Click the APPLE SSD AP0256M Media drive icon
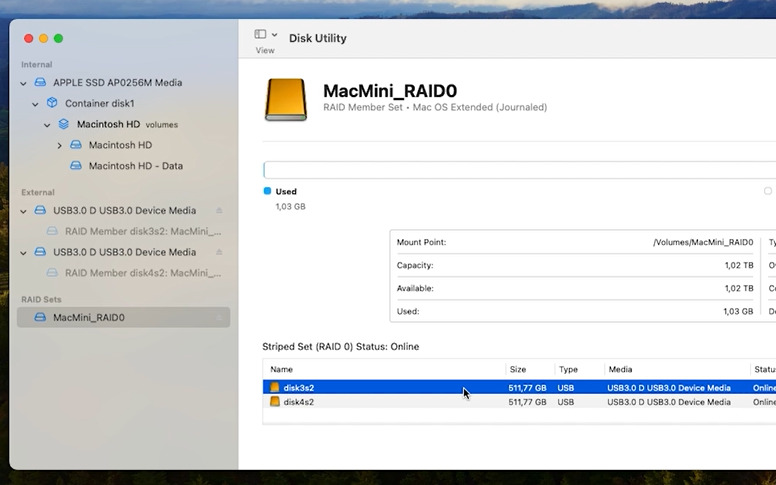 point(40,82)
